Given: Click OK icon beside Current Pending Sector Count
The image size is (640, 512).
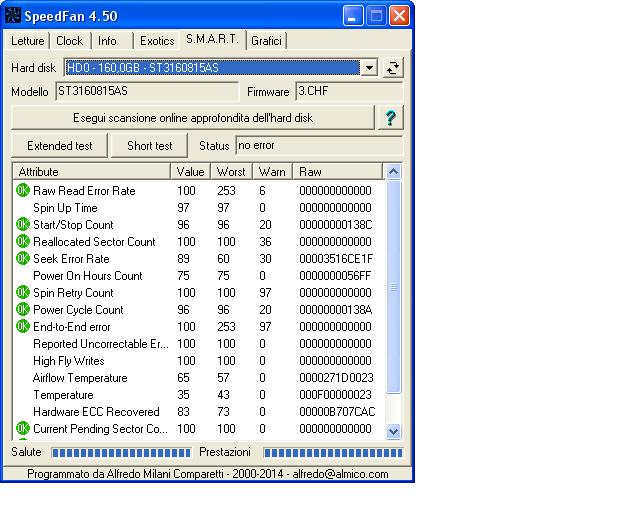Looking at the screenshot, I should click(x=23, y=428).
